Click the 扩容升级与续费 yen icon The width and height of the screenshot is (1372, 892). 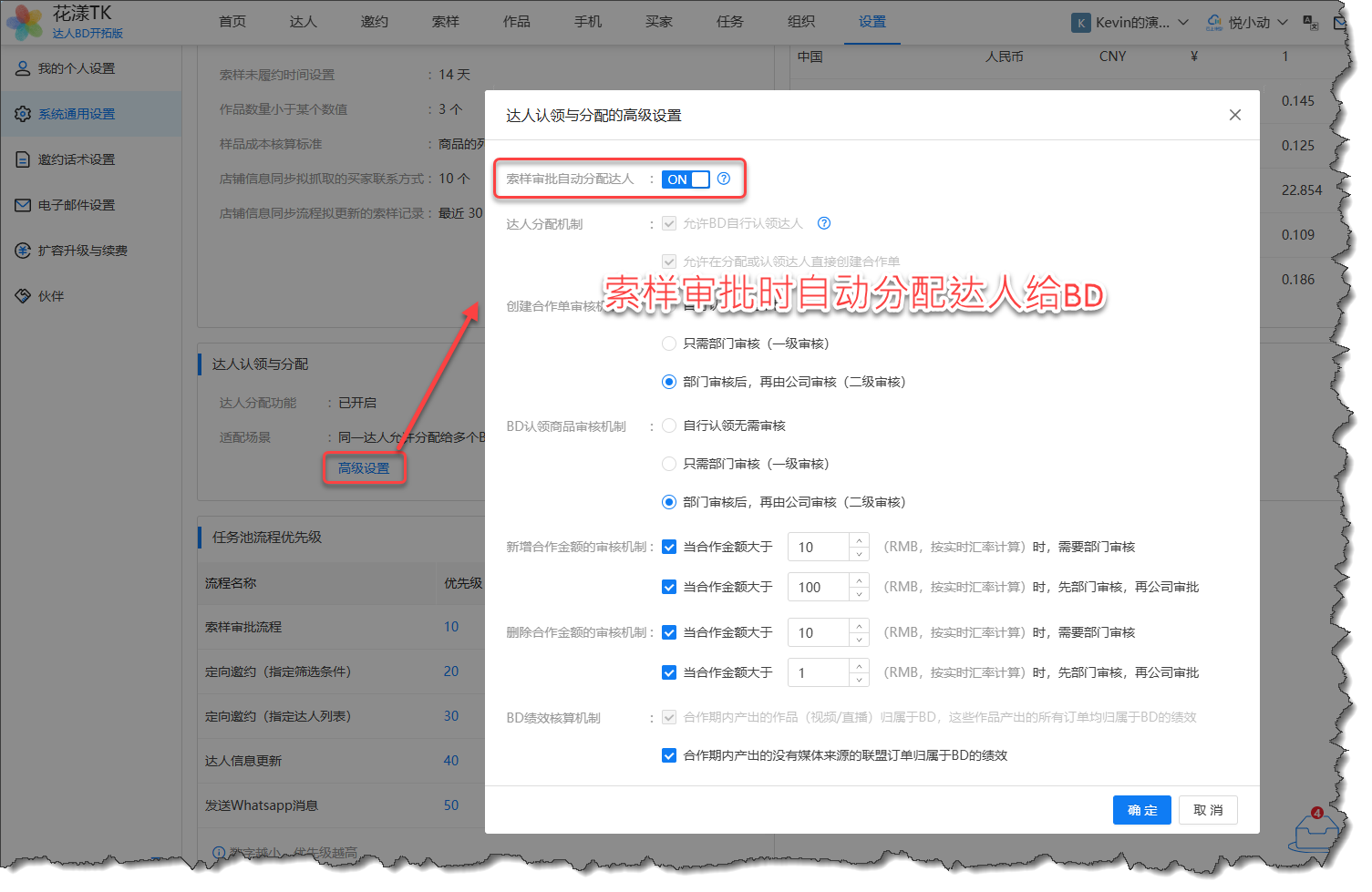pyautogui.click(x=23, y=251)
